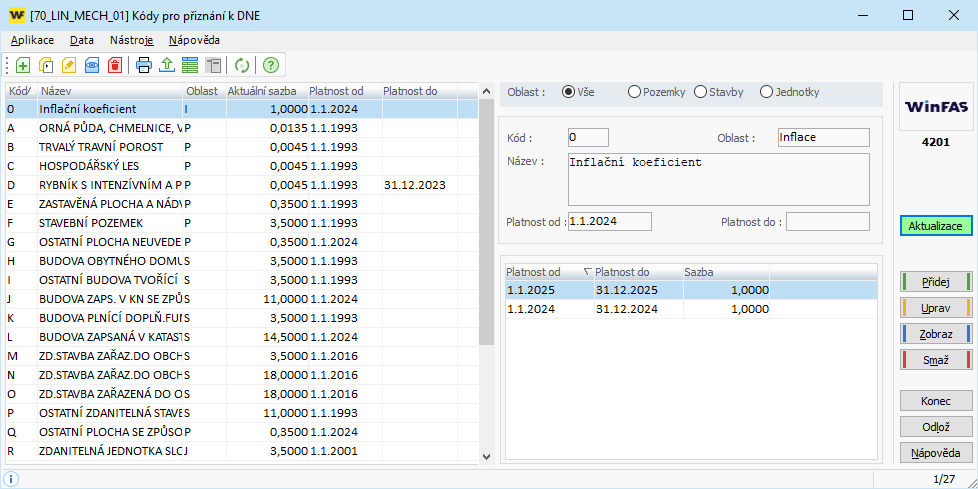Image resolution: width=978 pixels, height=489 pixels.
Task: Select row TRVALÝ TRAVNÍ POROST
Action: click(241, 147)
